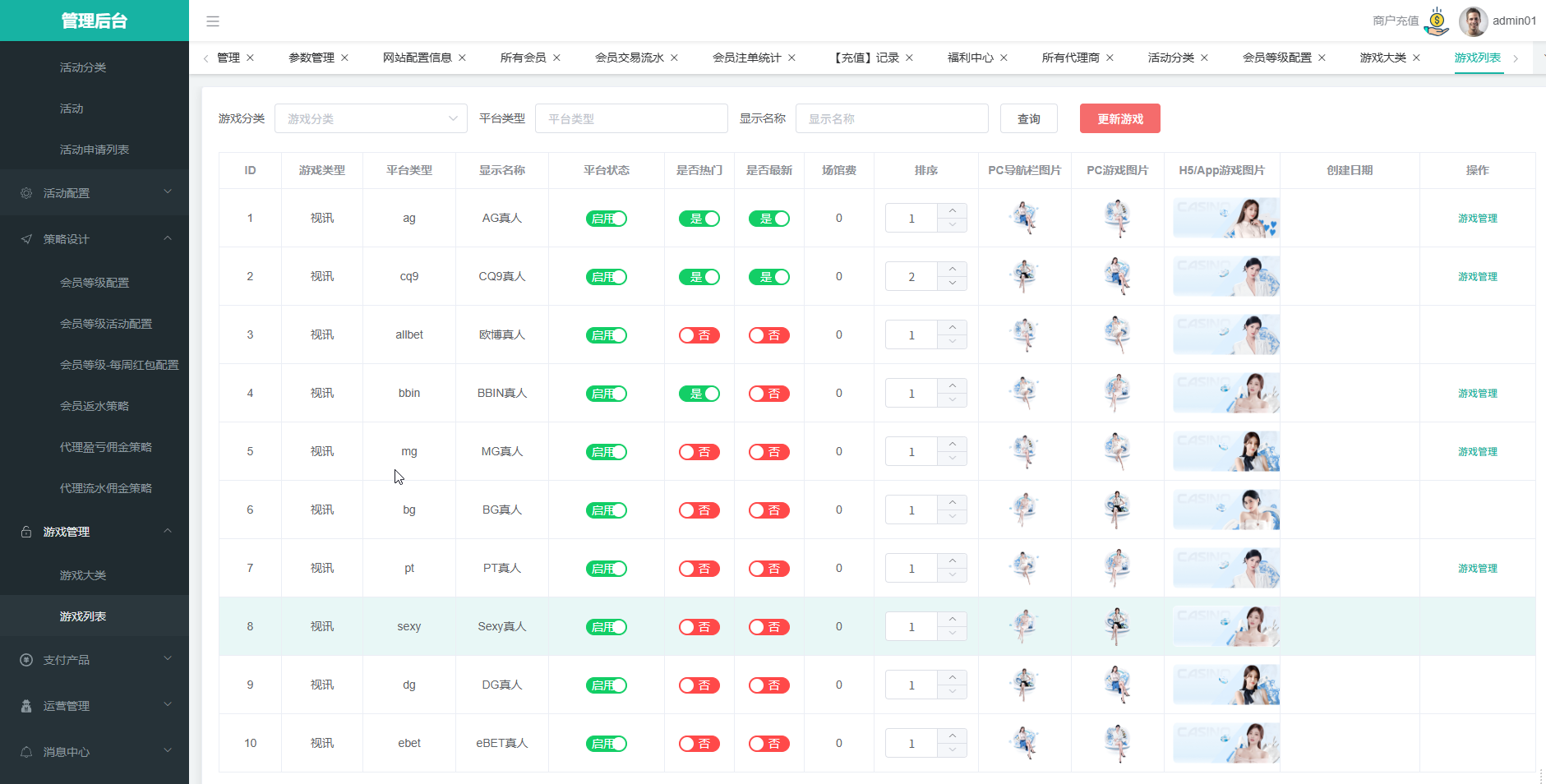The image size is (1546, 784).
Task: Click the merchant recharge money bag icon
Action: 1436,21
